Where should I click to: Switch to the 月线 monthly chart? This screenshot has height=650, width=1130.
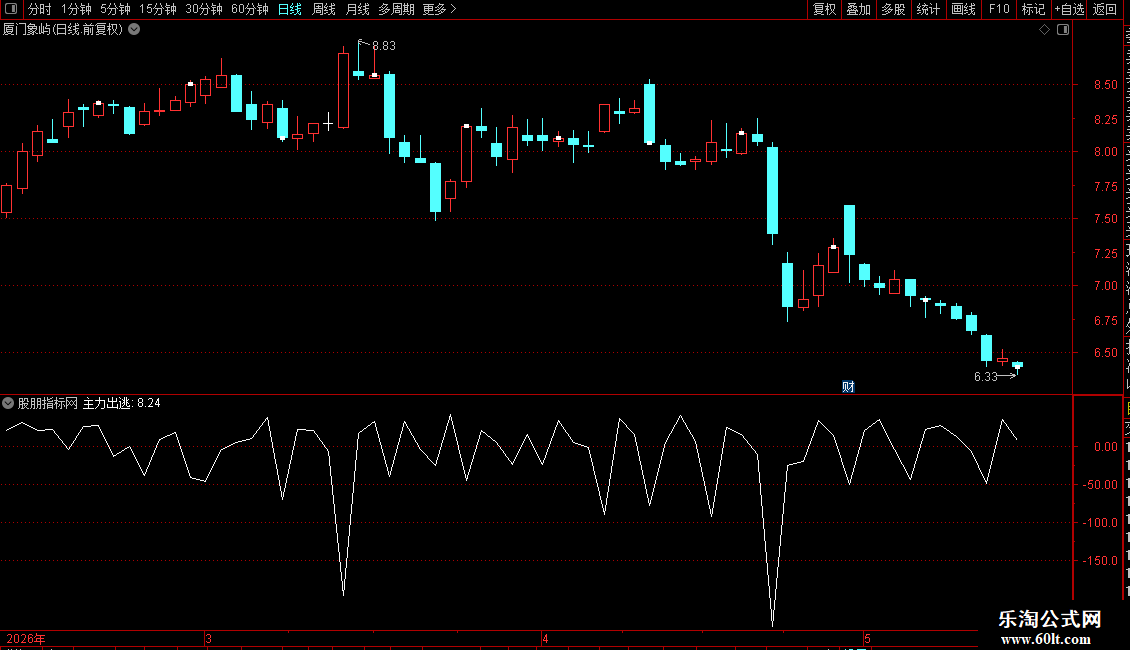357,9
